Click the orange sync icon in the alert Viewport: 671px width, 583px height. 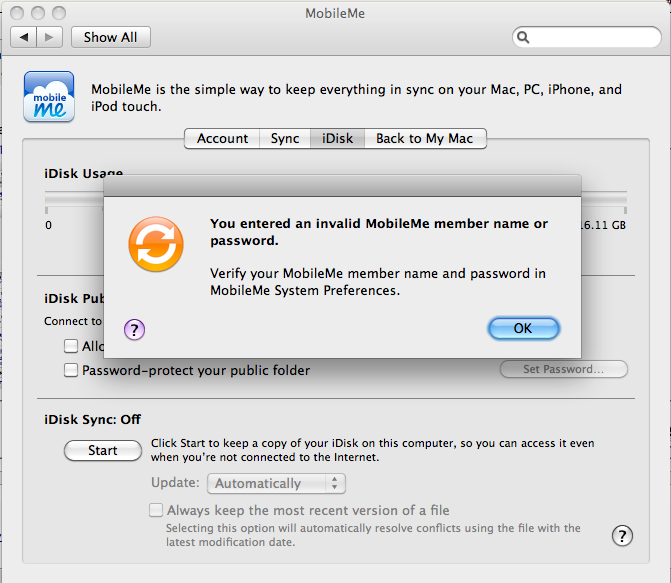pos(156,244)
